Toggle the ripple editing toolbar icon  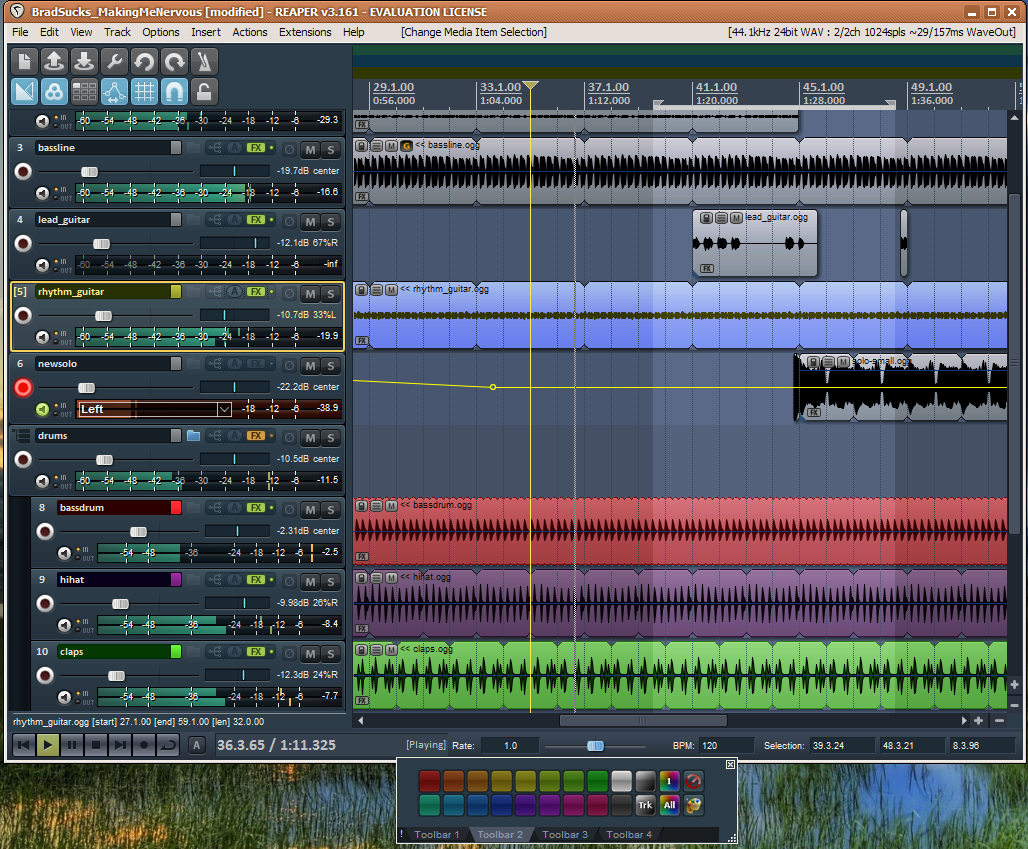(x=84, y=92)
